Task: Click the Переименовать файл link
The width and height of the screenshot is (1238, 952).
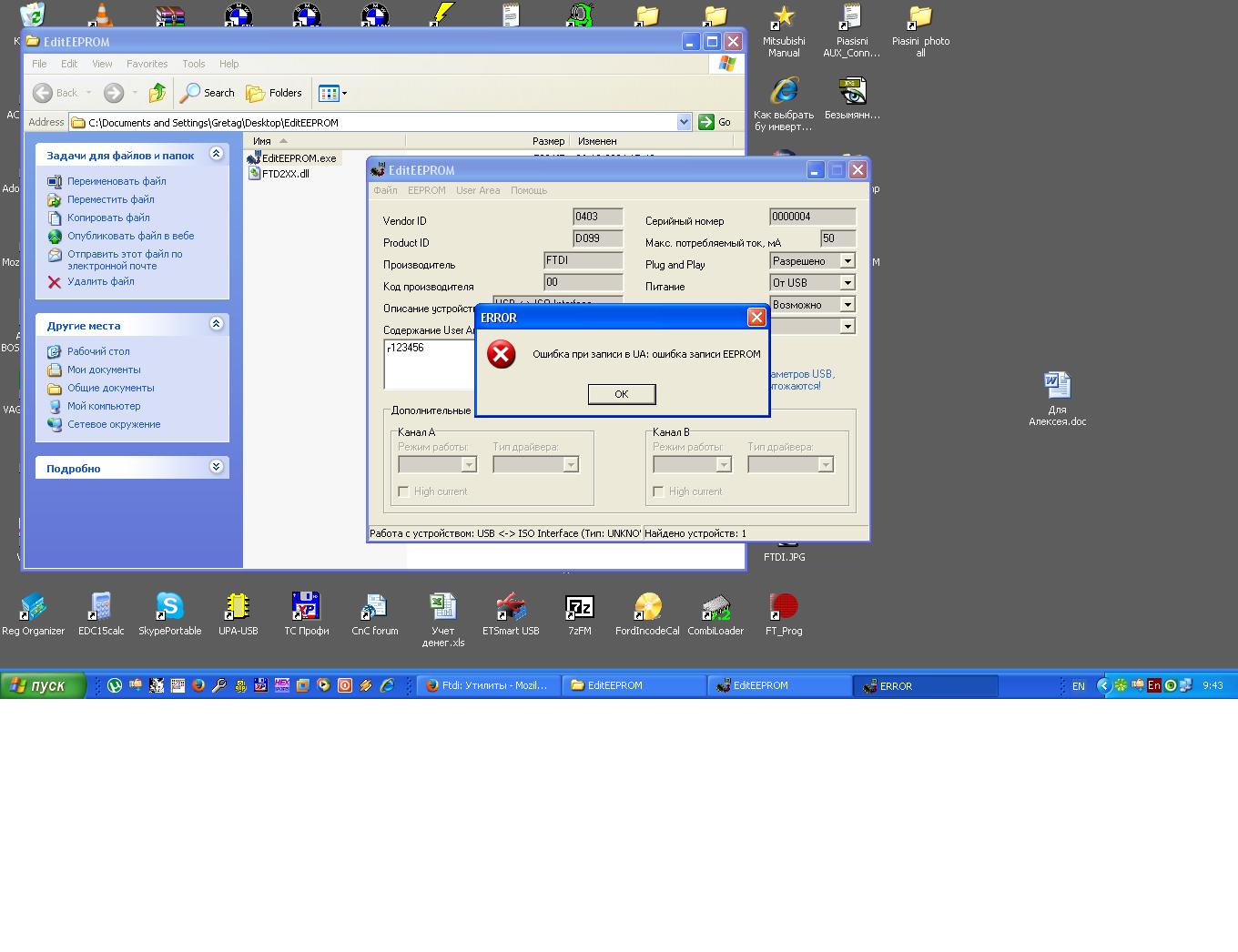Action: pos(117,181)
